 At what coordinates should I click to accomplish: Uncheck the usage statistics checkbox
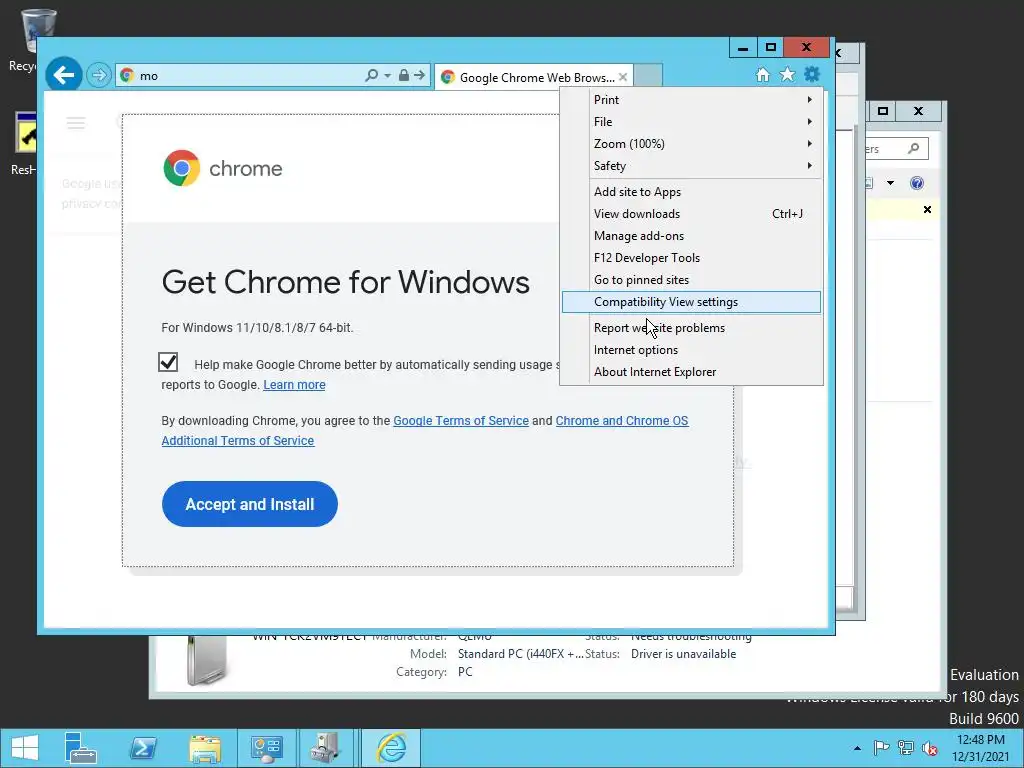point(168,362)
